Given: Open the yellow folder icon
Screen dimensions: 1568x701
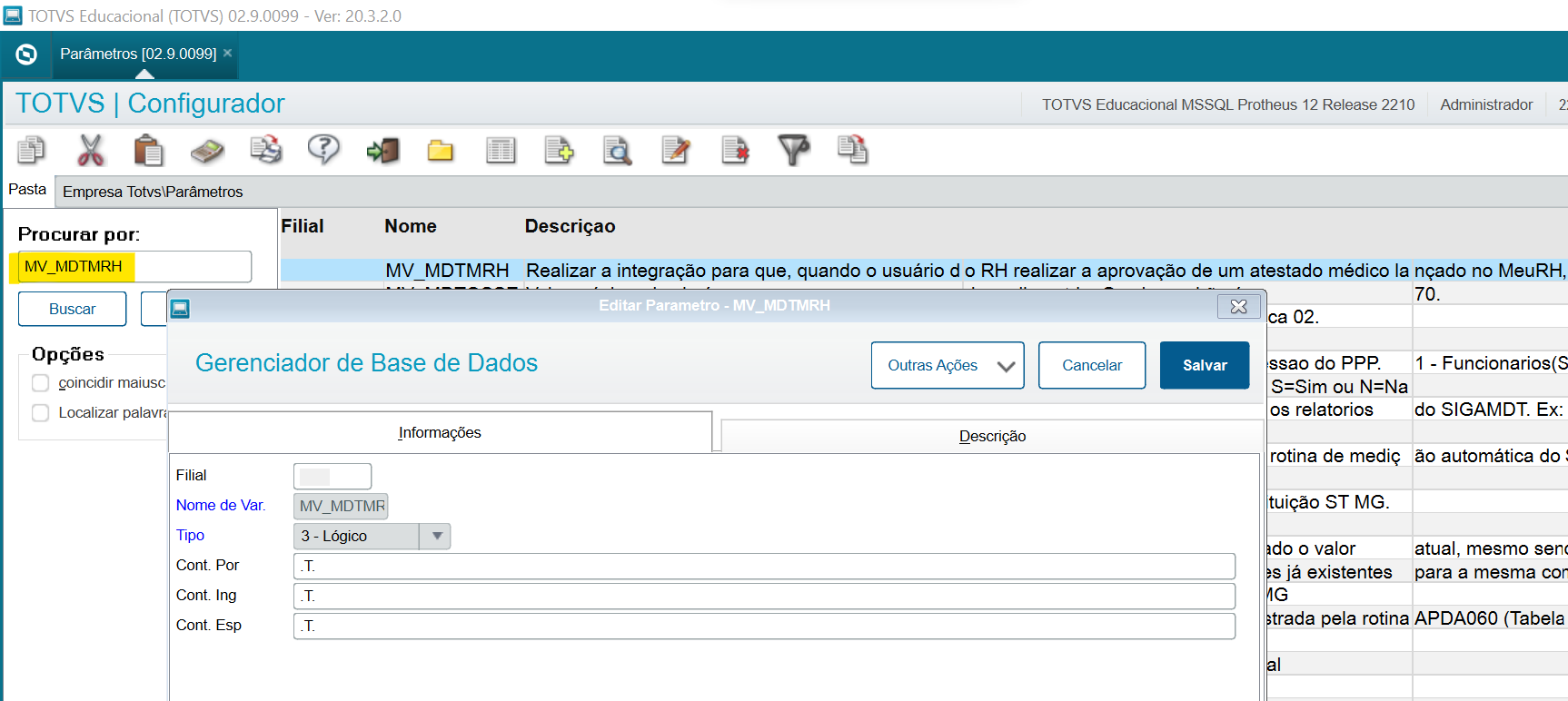Looking at the screenshot, I should click(x=441, y=150).
